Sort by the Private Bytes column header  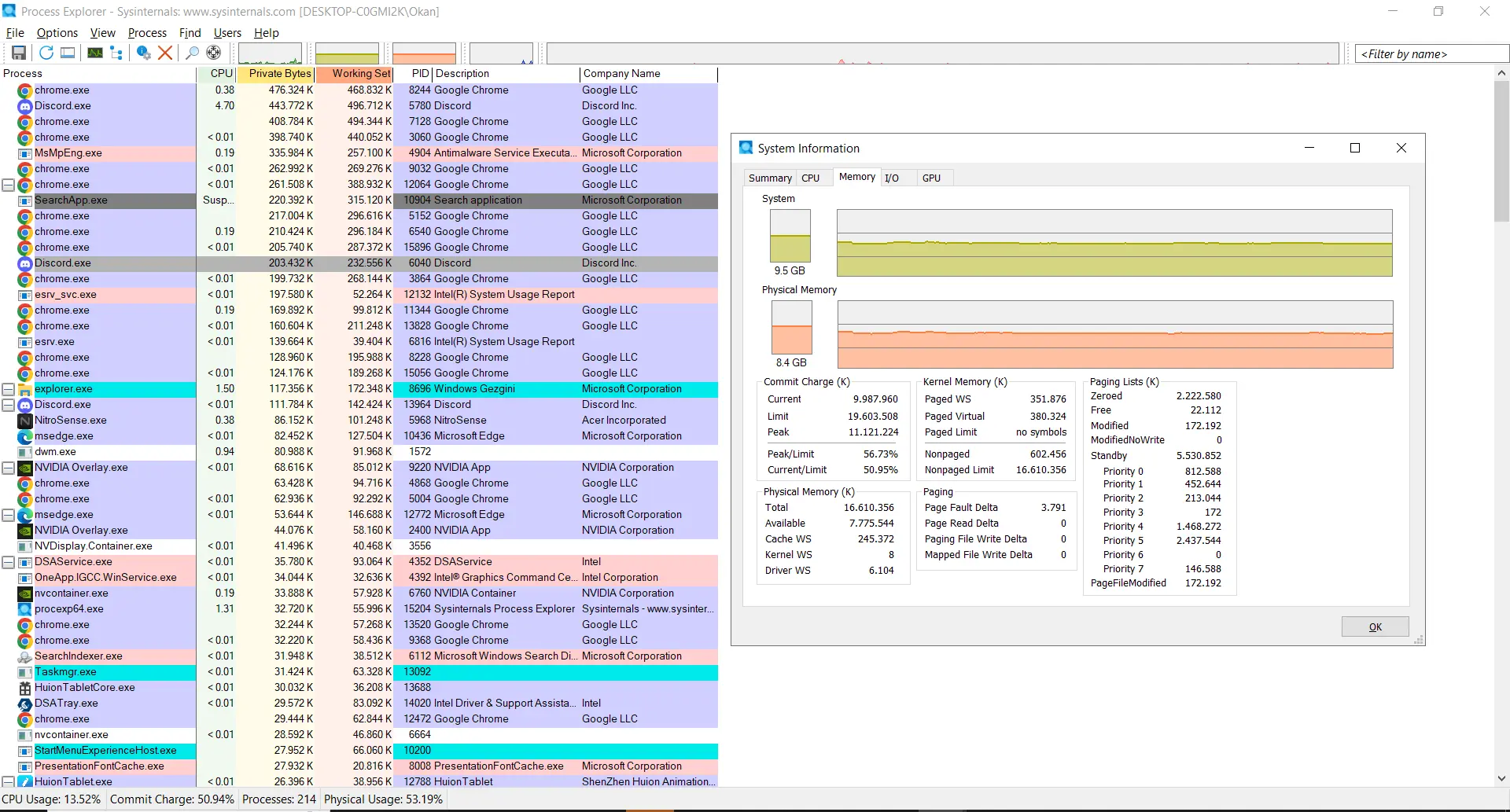pyautogui.click(x=276, y=74)
